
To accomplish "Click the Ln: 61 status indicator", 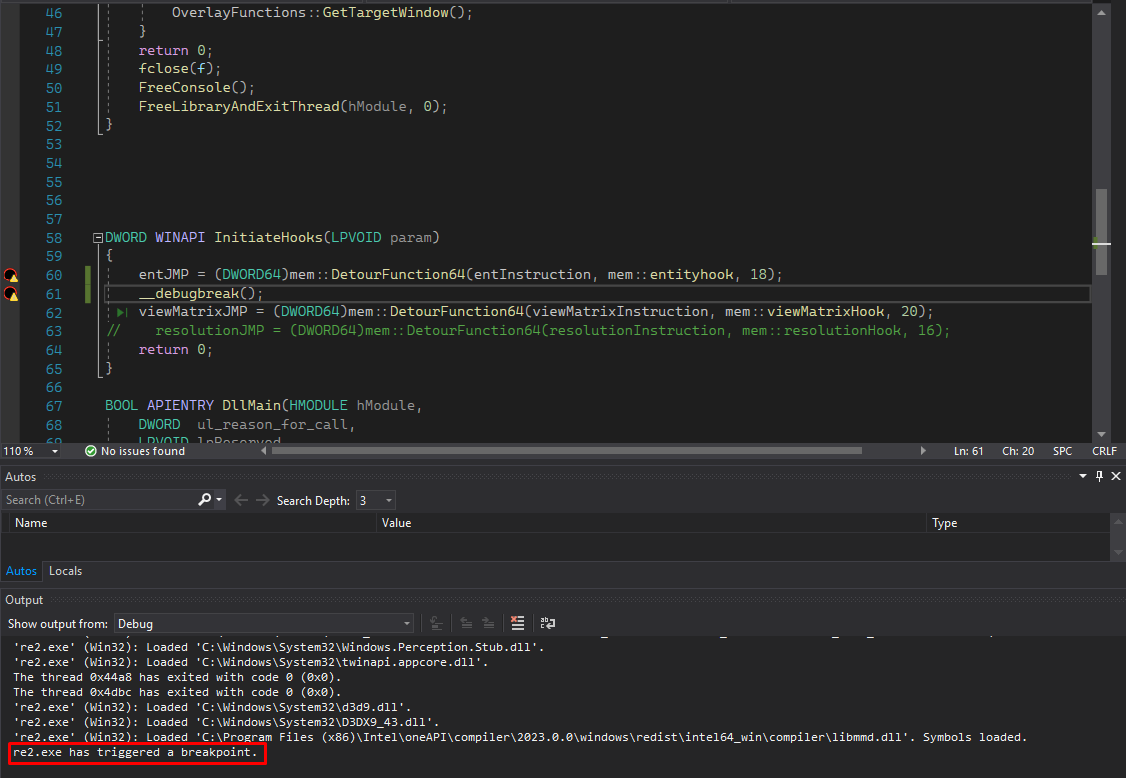I will click(x=968, y=451).
